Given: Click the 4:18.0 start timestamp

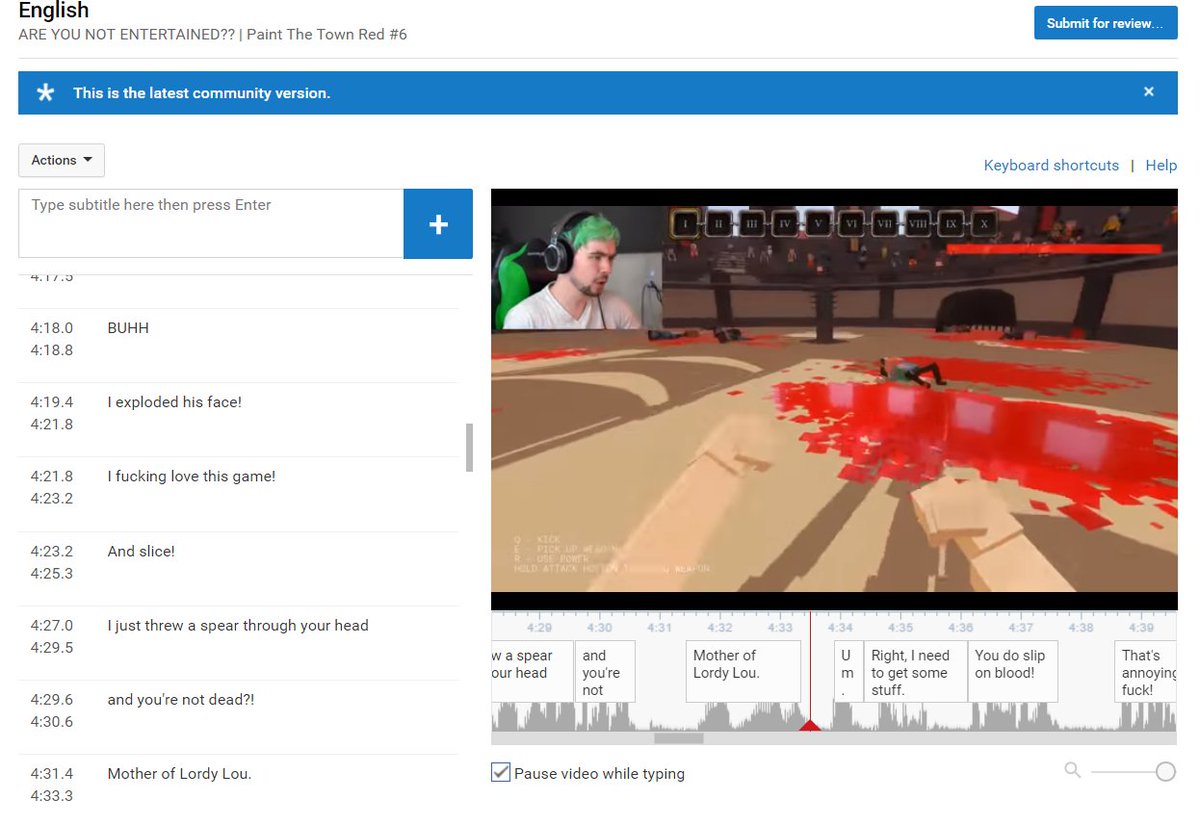Looking at the screenshot, I should 52,328.
